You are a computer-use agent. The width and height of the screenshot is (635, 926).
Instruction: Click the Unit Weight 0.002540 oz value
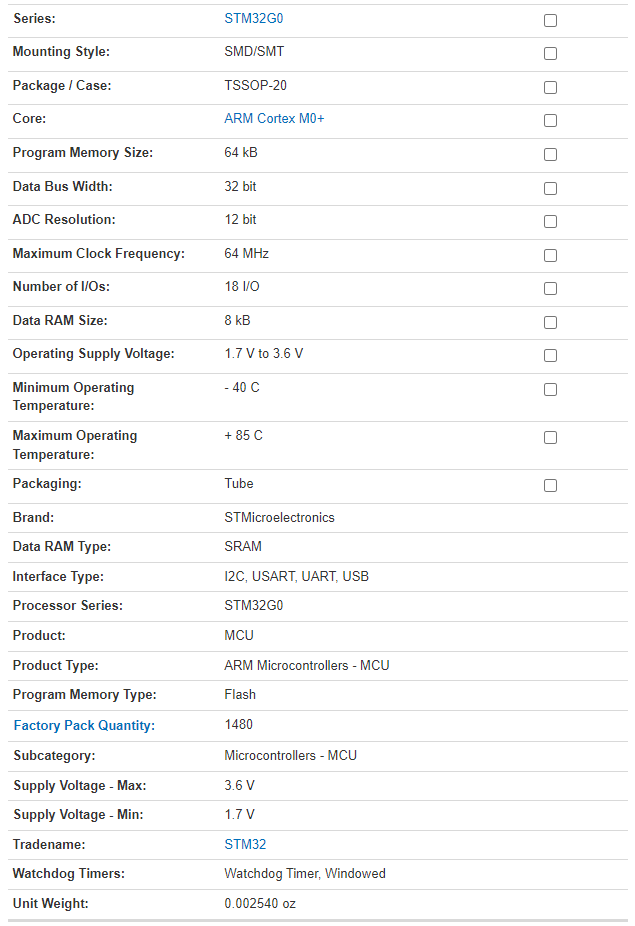(260, 904)
